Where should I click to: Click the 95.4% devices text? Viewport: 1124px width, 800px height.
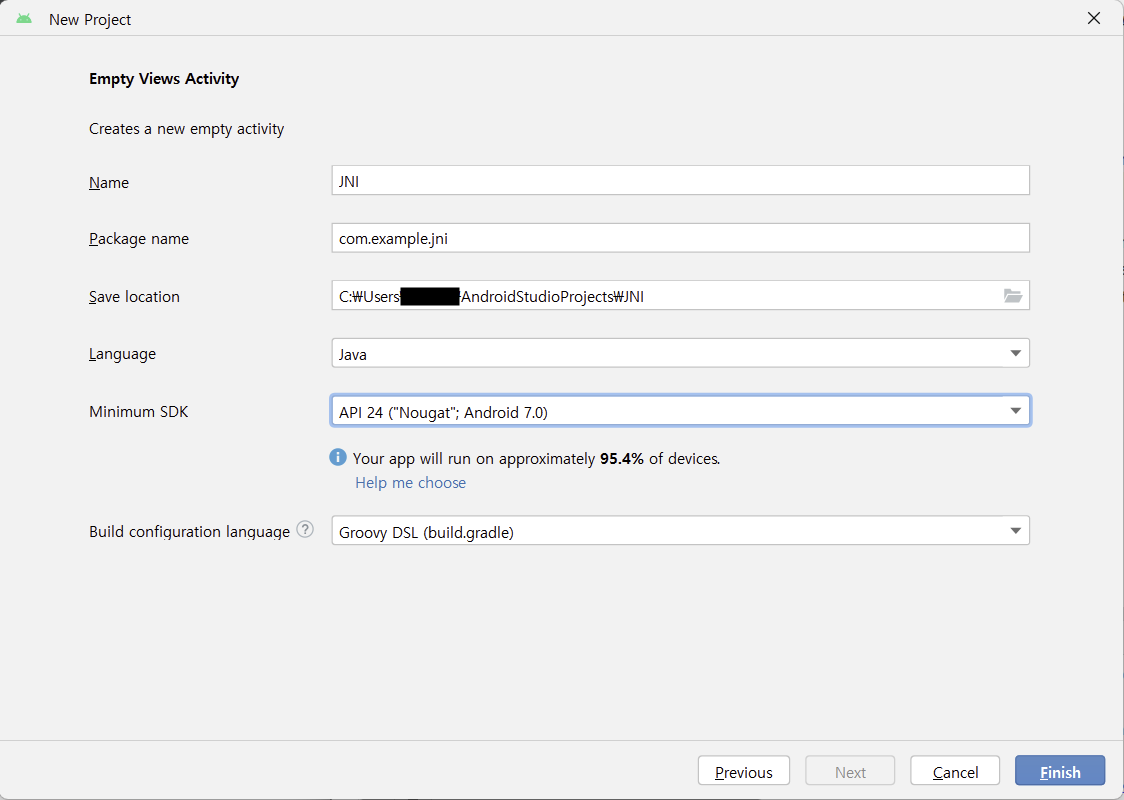pos(536,459)
